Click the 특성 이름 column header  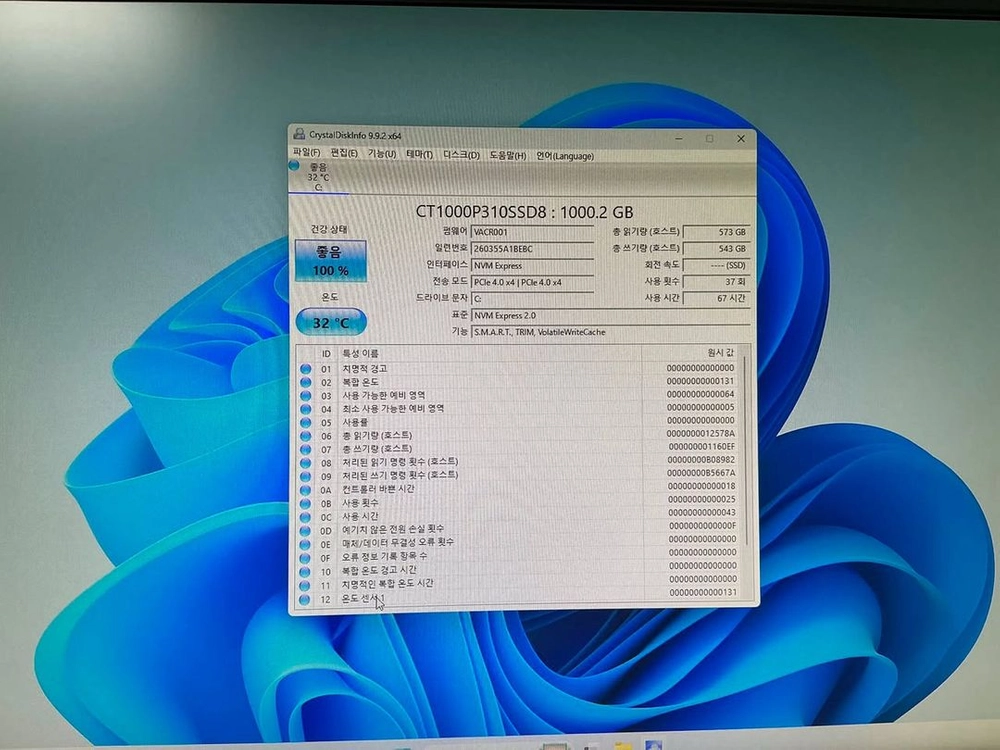(x=360, y=353)
